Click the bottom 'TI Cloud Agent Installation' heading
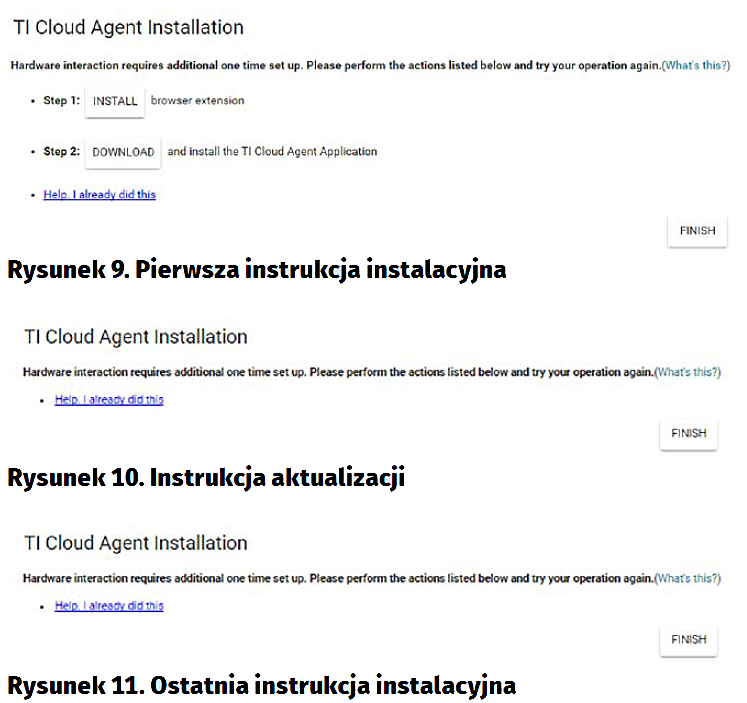Image resolution: width=747 pixels, height=703 pixels. point(135,543)
